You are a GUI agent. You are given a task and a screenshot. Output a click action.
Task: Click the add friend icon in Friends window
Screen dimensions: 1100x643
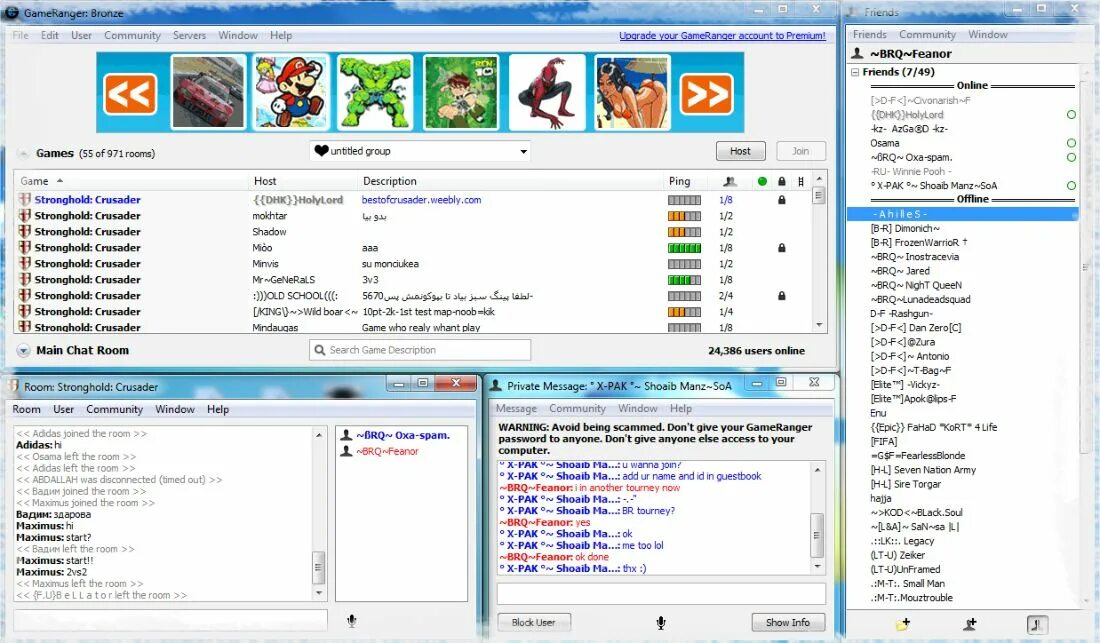tap(970, 623)
